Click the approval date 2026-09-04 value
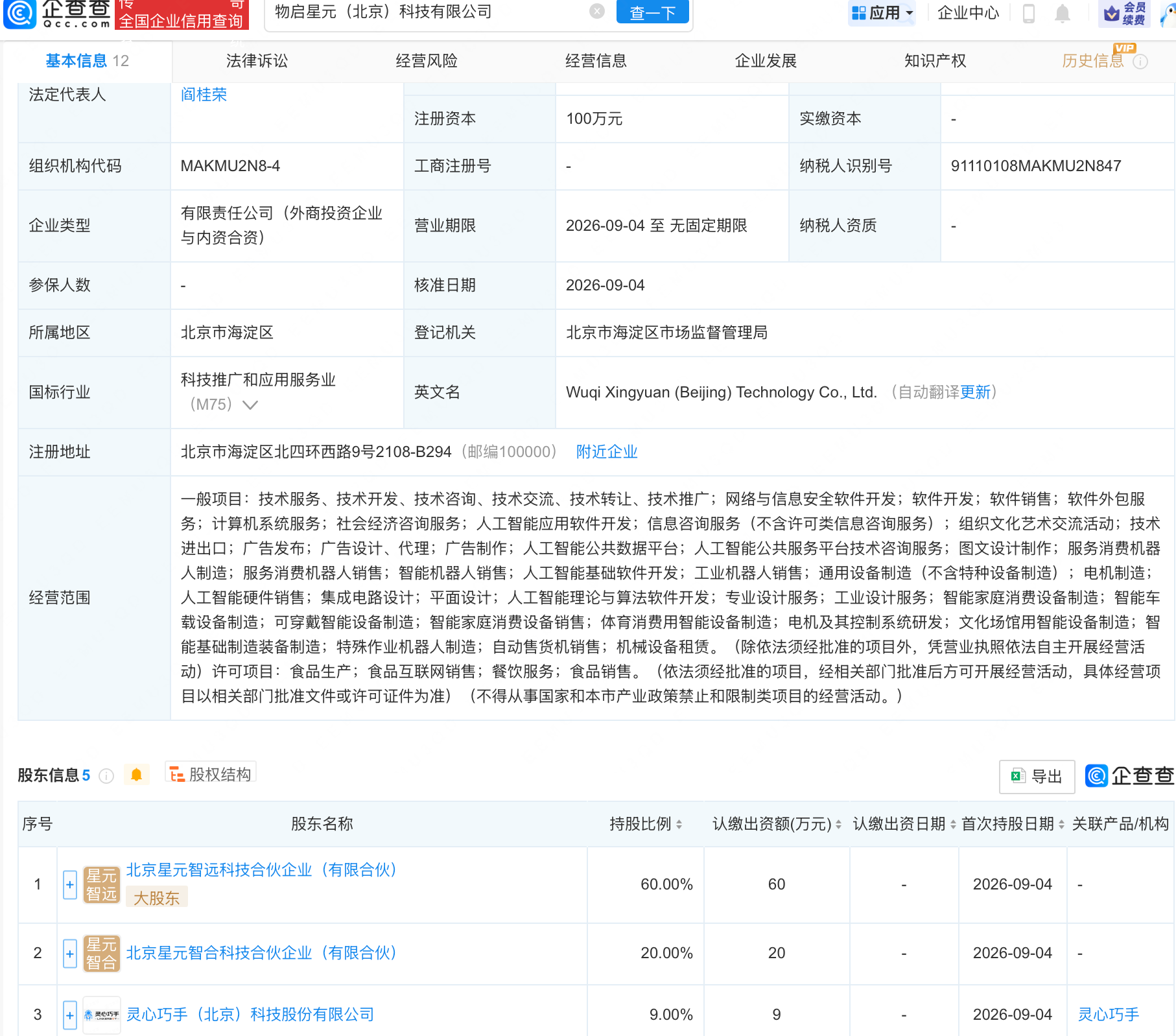This screenshot has height=1036, width=1176. [x=605, y=285]
